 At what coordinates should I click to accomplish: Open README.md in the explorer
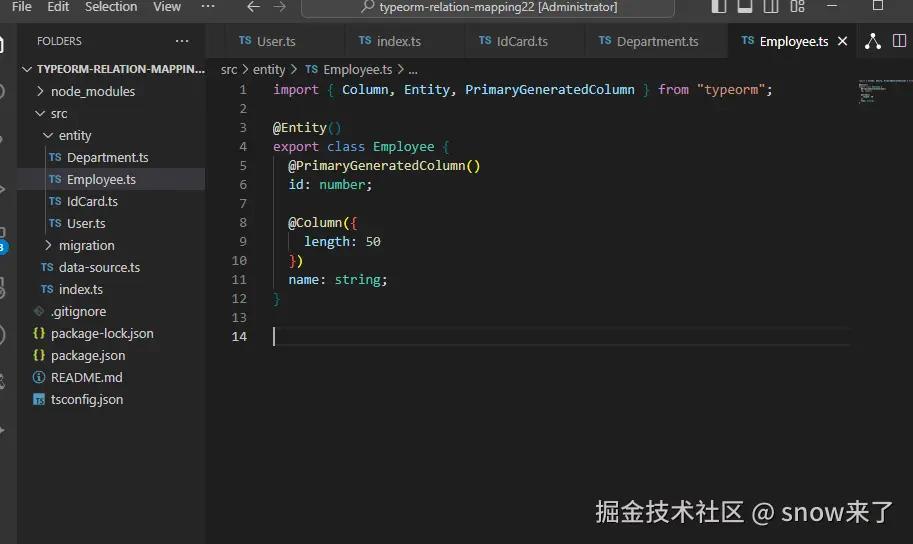point(111,377)
